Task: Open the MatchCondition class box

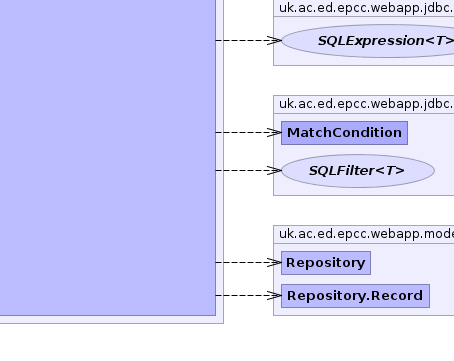Action: click(344, 133)
